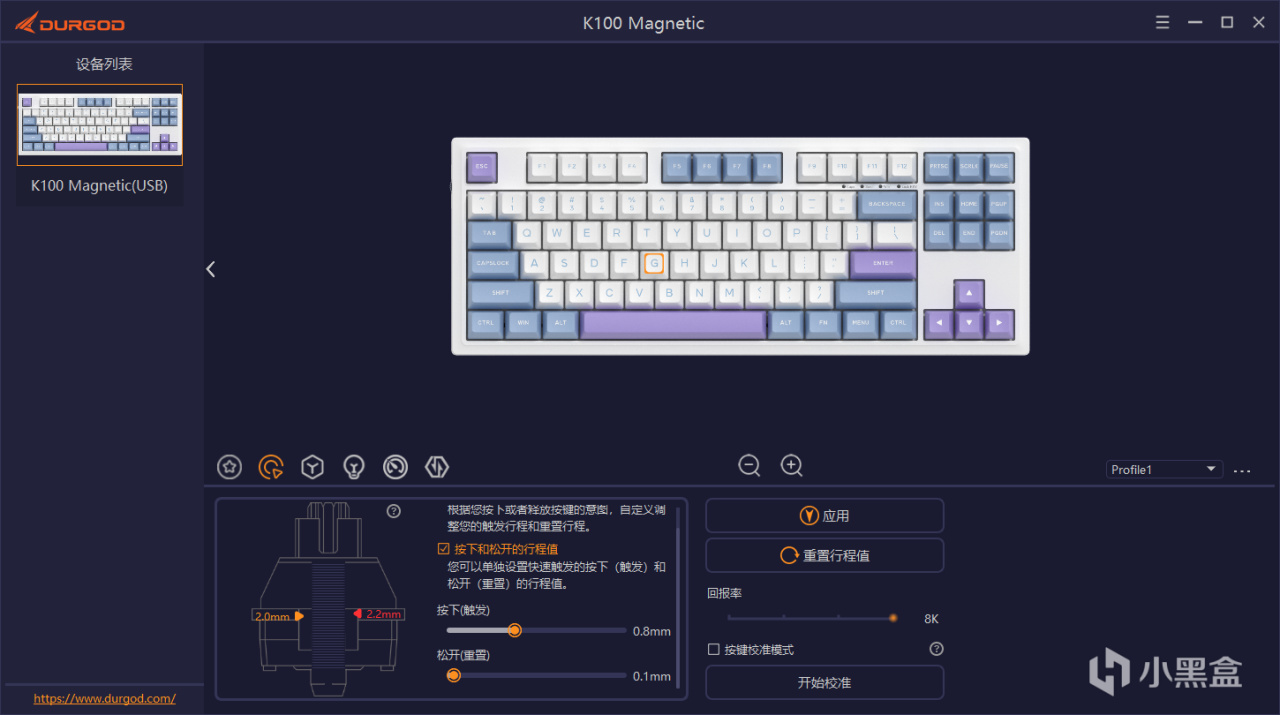Click the 8K polling rate value

[x=931, y=619]
